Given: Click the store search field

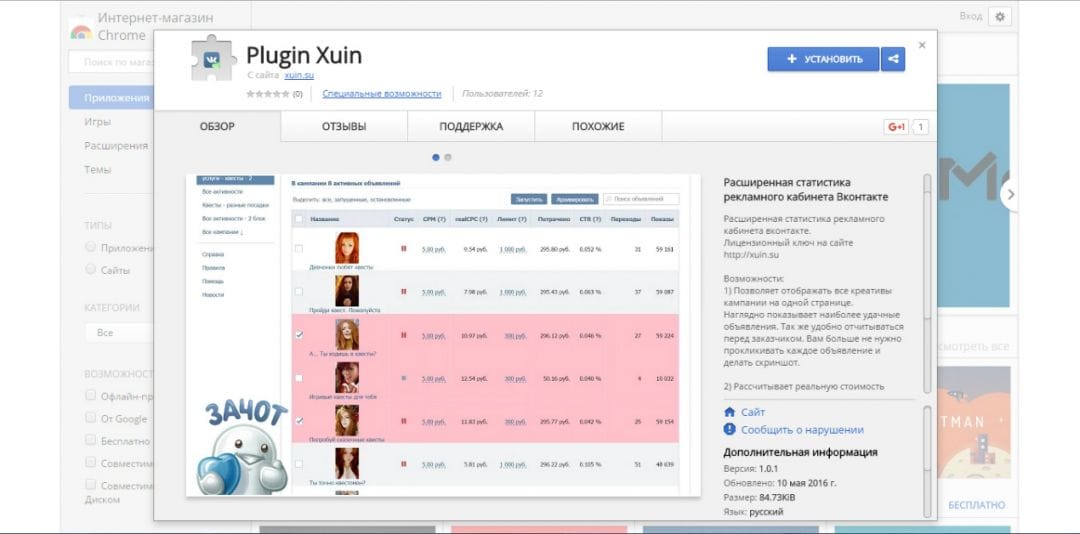Looking at the screenshot, I should tap(111, 62).
